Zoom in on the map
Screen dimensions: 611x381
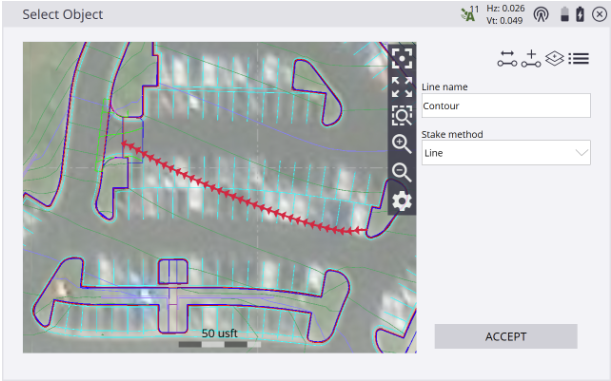[402, 144]
